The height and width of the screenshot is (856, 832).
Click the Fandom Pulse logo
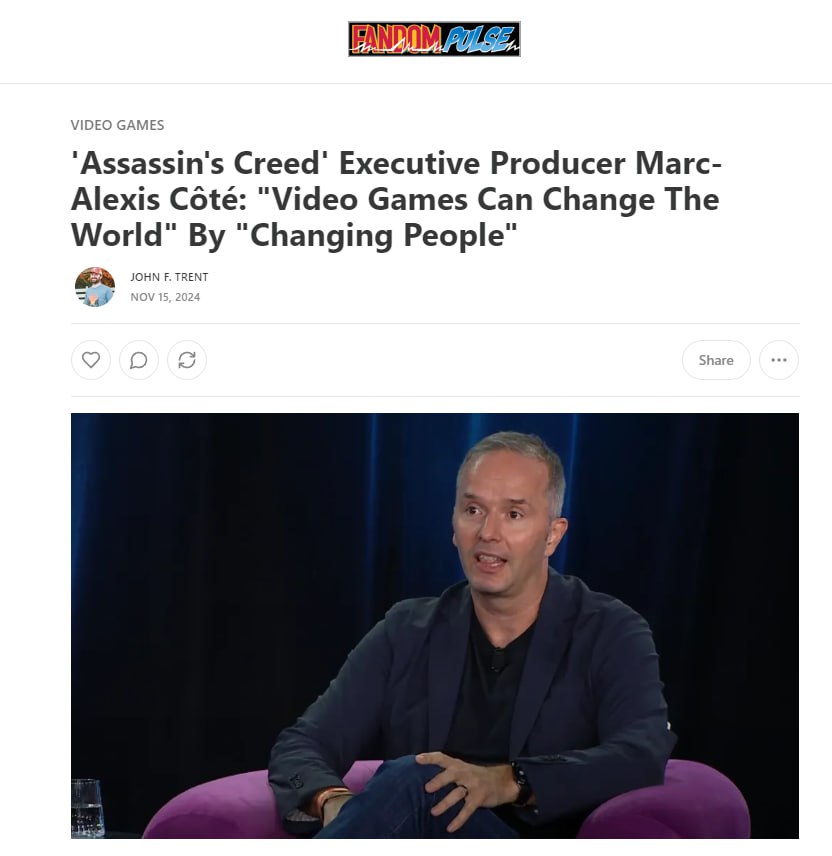[434, 39]
